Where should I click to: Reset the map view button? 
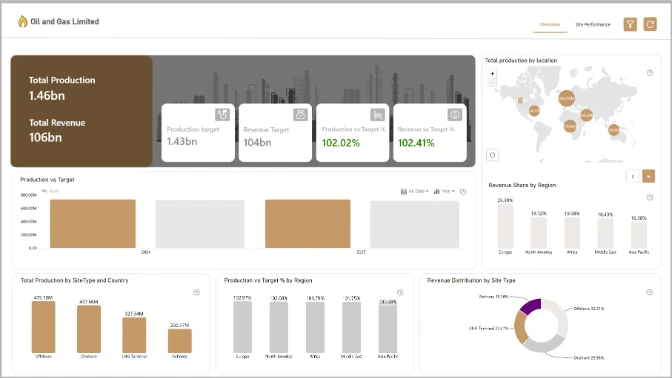492,155
